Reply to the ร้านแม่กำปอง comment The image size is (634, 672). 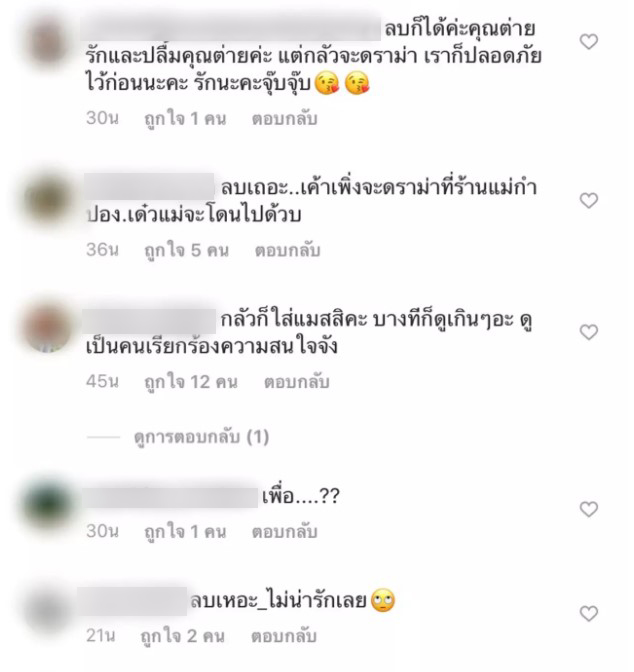[x=288, y=250]
